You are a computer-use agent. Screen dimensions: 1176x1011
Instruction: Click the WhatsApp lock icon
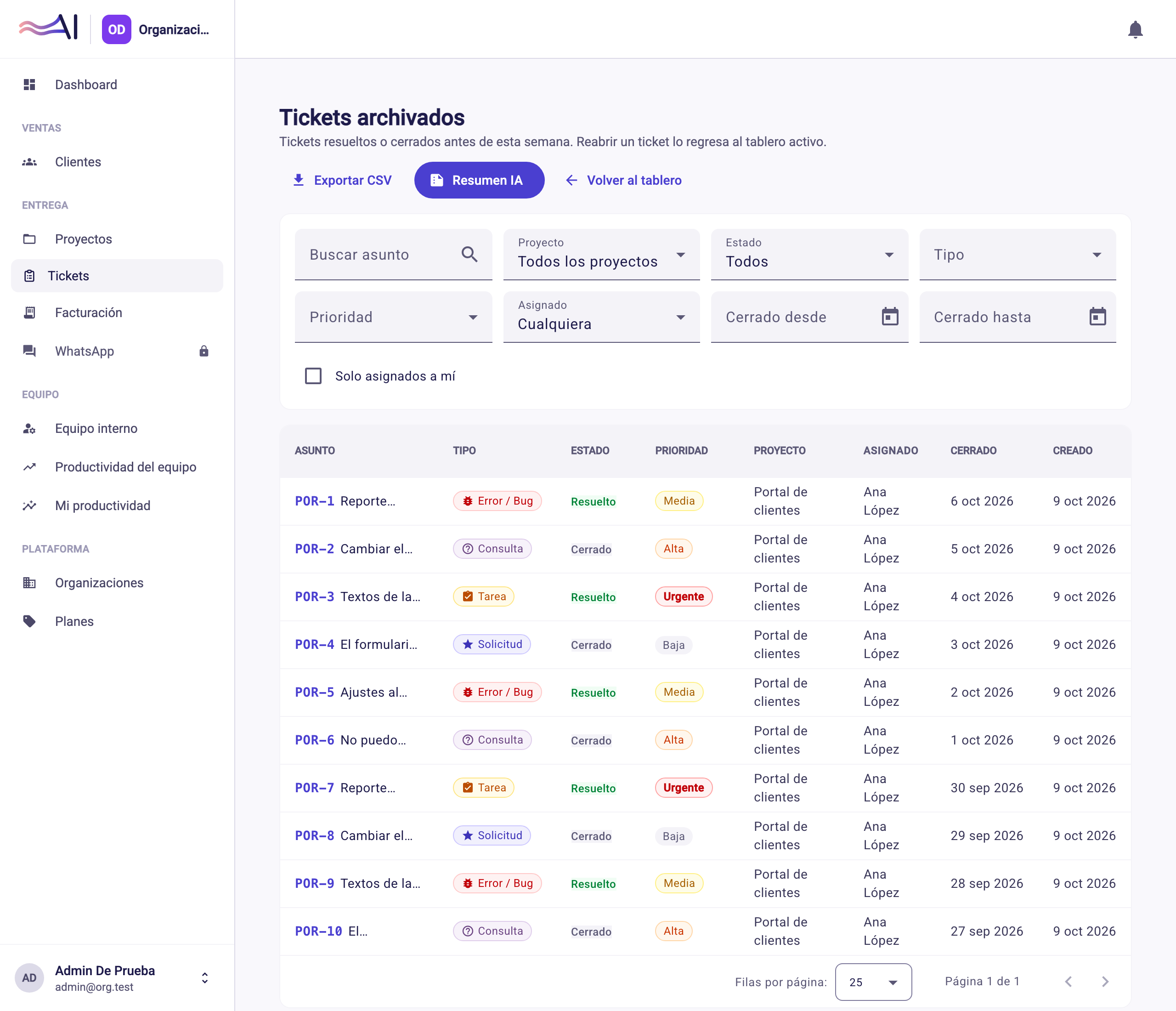(x=204, y=351)
